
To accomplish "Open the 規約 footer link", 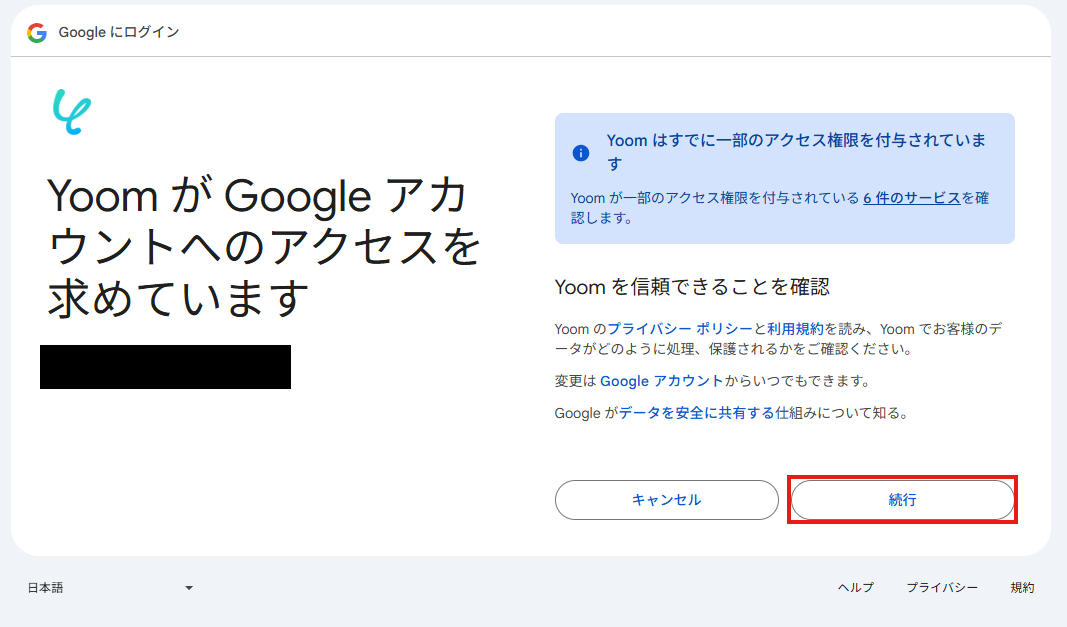I will pyautogui.click(x=1022, y=588).
